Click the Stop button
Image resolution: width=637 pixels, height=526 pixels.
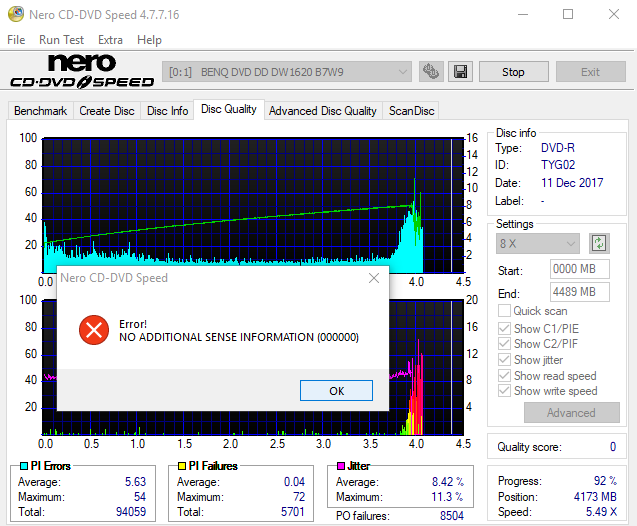pyautogui.click(x=514, y=72)
